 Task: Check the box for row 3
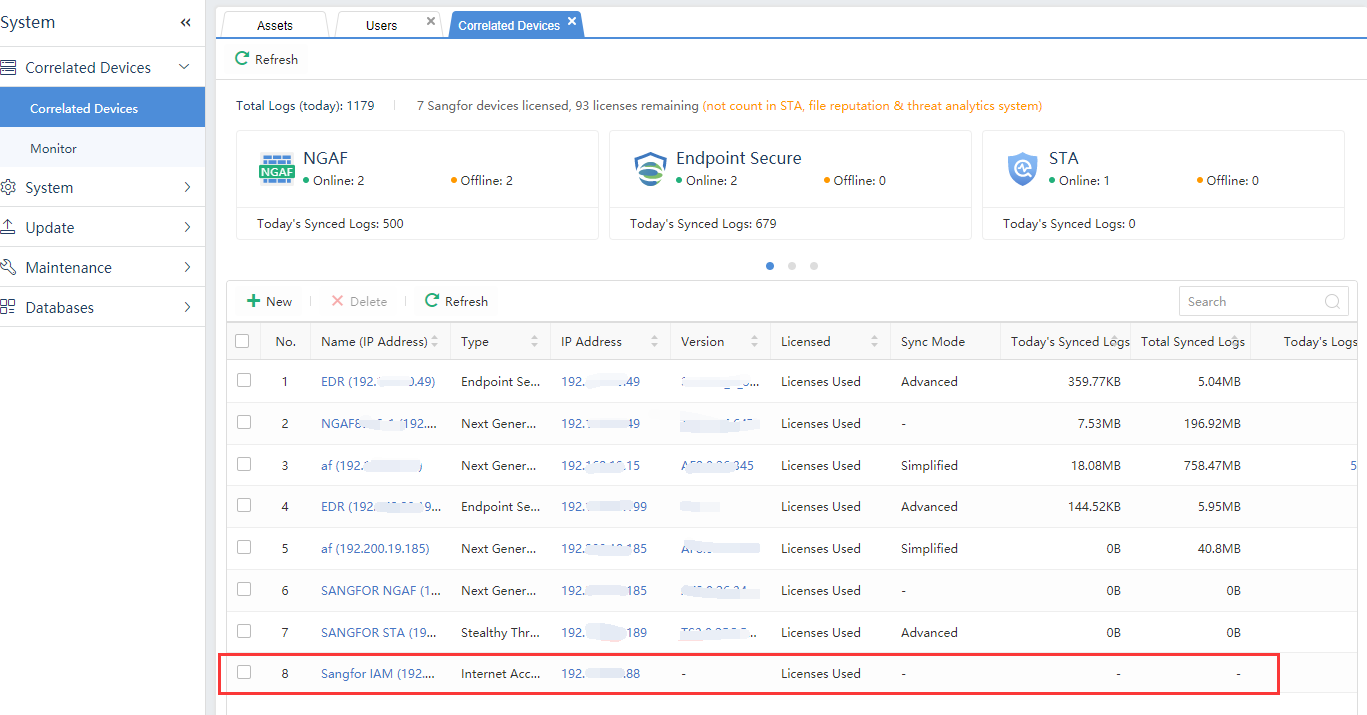pyautogui.click(x=244, y=464)
